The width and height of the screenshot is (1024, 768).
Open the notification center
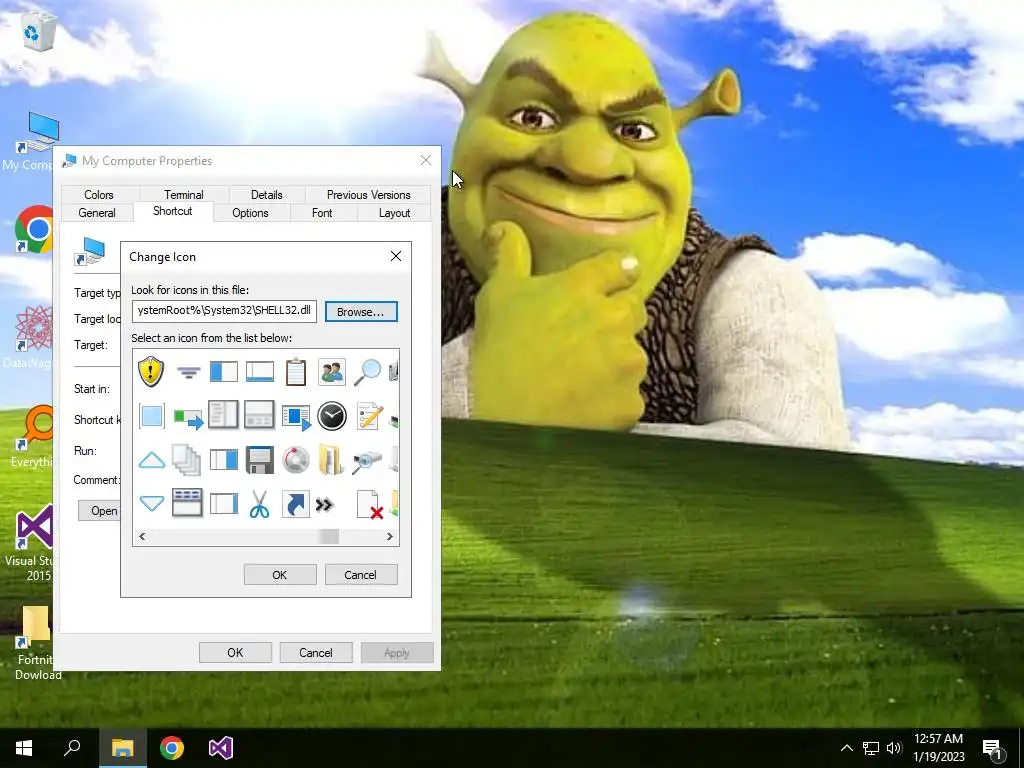point(993,748)
